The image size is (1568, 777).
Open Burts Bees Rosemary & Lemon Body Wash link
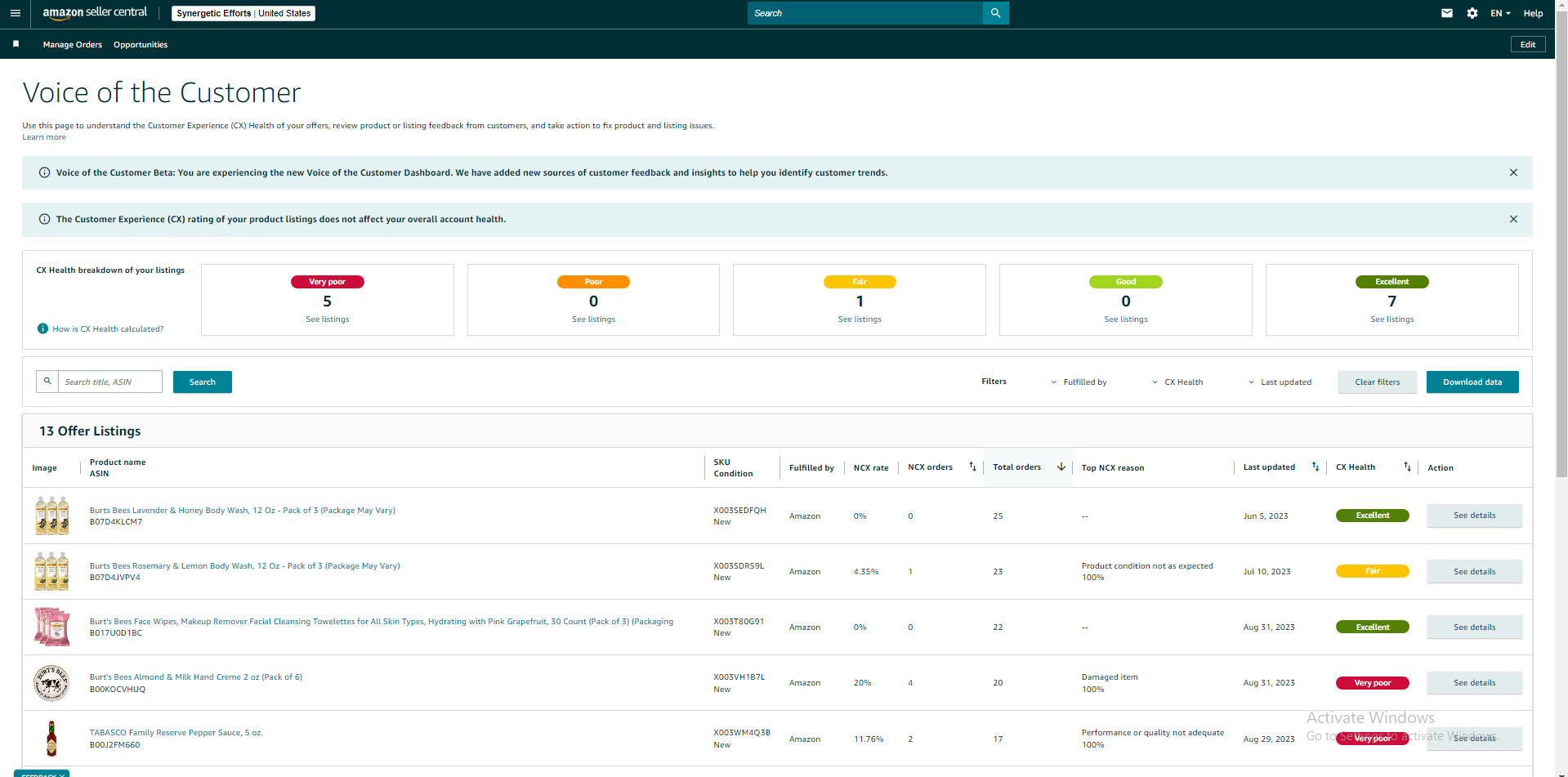[245, 565]
